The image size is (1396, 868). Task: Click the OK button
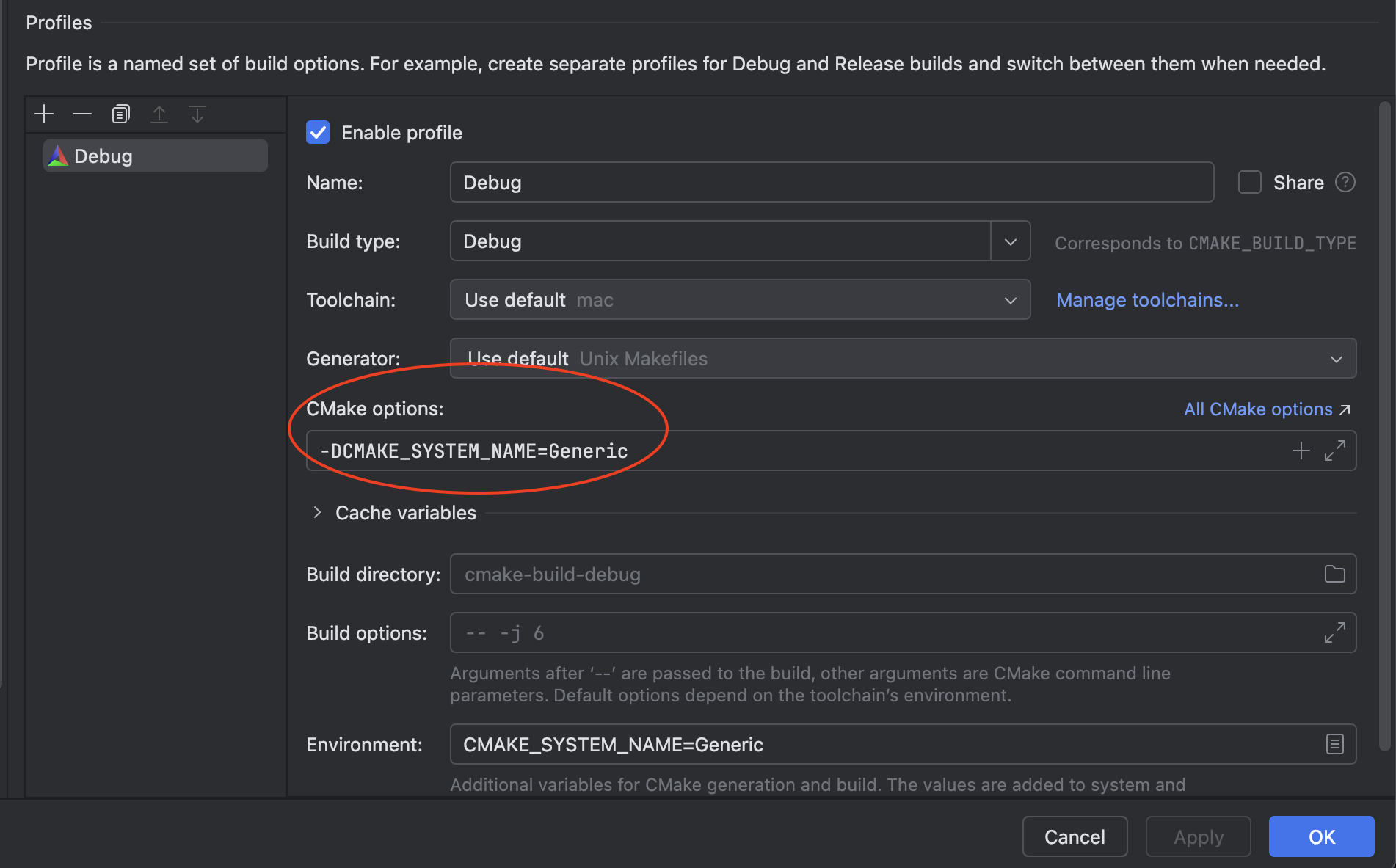pyautogui.click(x=1321, y=836)
